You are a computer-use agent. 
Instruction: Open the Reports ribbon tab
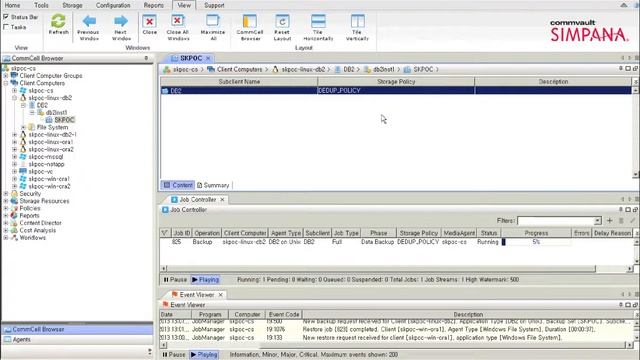153,5
